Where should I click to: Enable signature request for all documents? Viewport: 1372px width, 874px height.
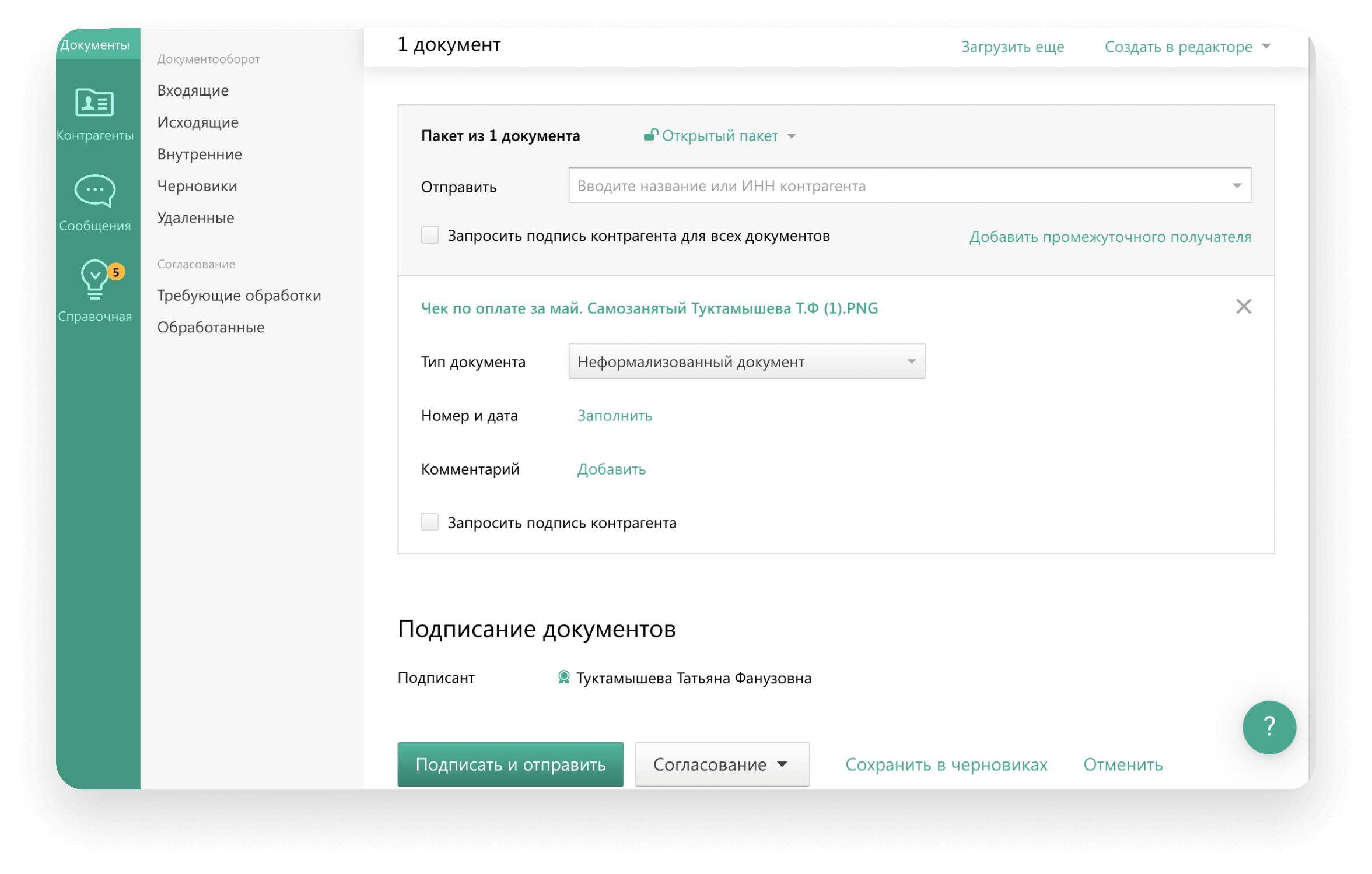pos(430,236)
